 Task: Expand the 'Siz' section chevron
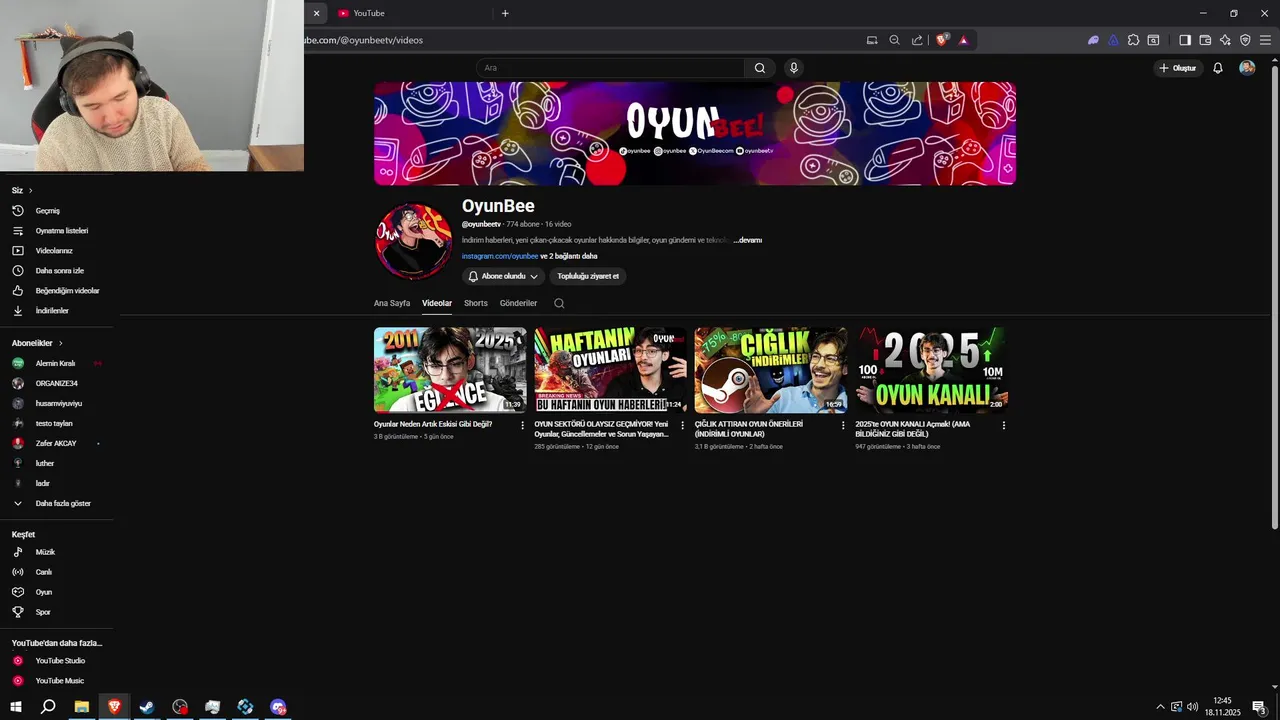(x=30, y=190)
